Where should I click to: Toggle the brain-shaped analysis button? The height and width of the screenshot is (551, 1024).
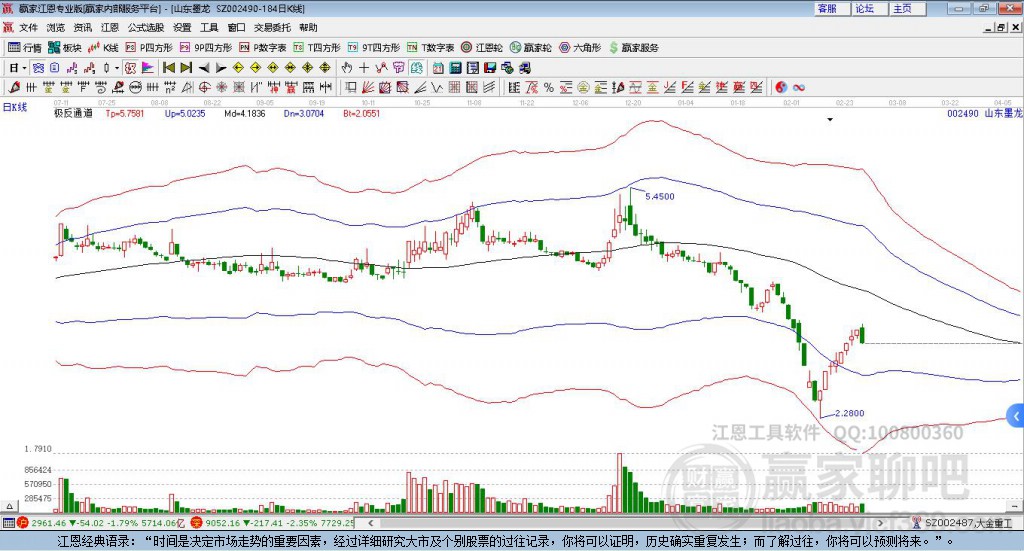417,68
